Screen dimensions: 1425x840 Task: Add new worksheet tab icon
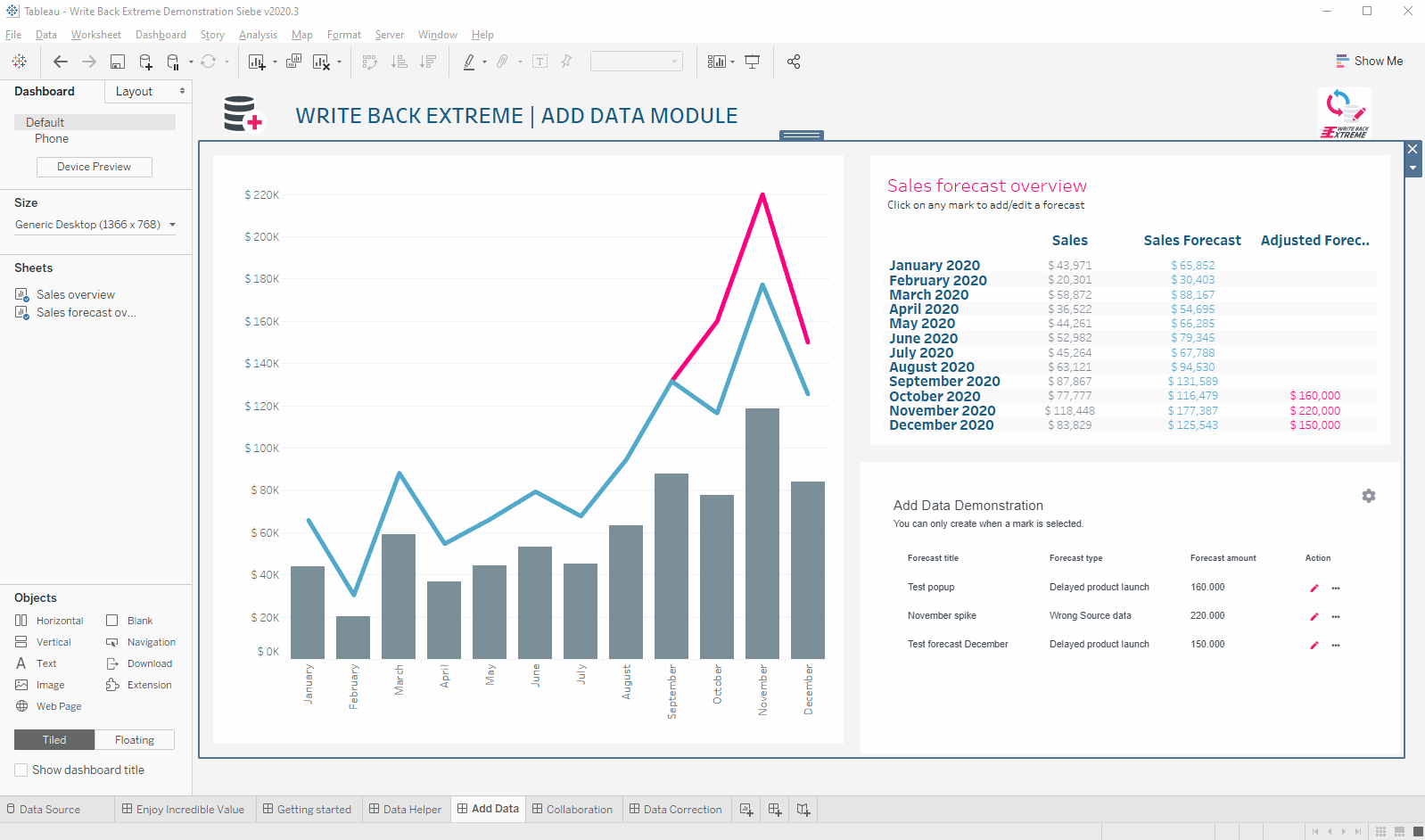click(x=746, y=810)
